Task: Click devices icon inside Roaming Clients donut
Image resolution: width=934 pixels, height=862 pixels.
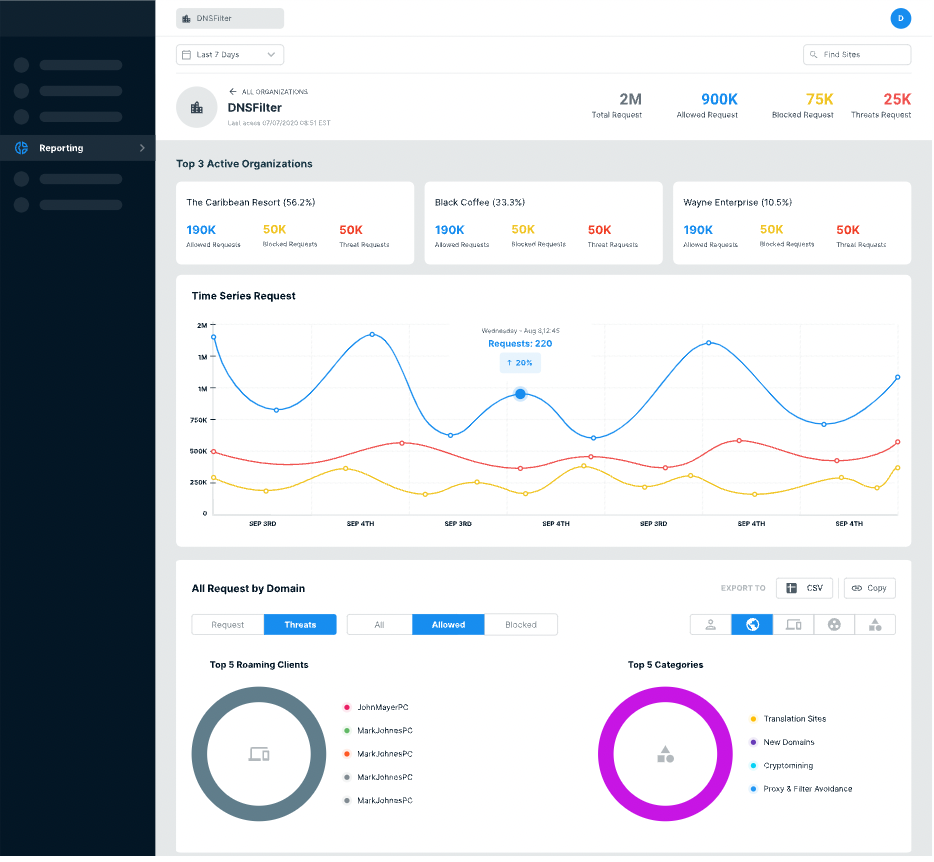Action: point(259,755)
